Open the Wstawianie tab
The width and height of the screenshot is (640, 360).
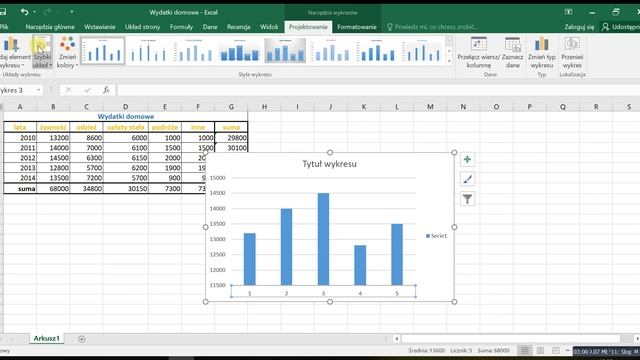point(100,27)
